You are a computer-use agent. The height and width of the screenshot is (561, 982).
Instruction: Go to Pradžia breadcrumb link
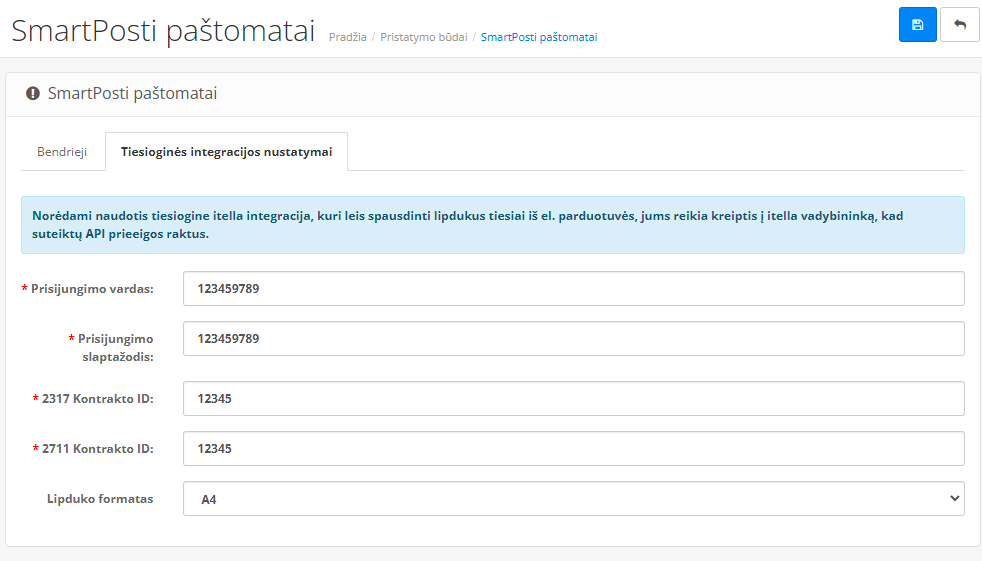[x=347, y=37]
